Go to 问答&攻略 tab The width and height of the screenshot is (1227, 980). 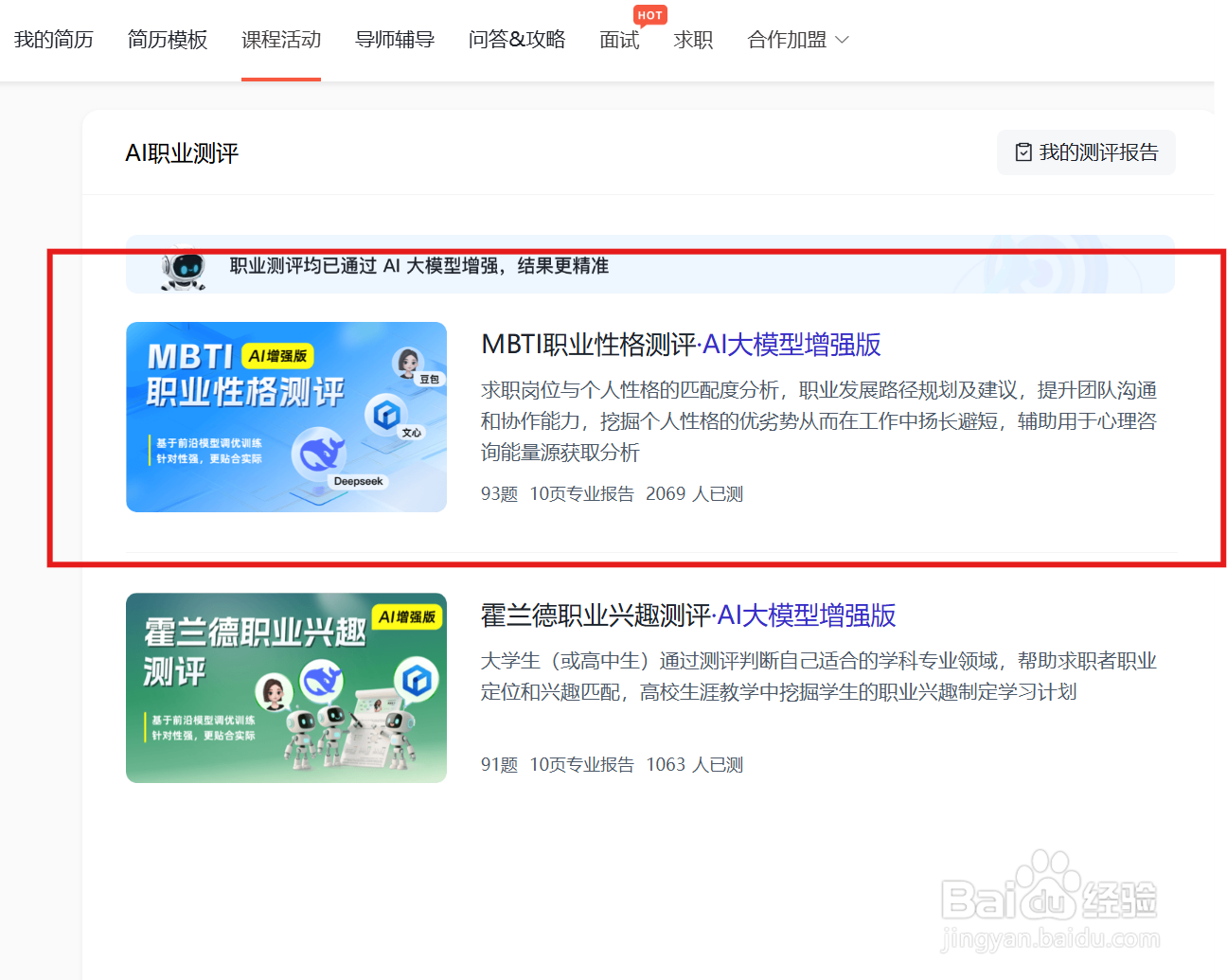pyautogui.click(x=517, y=40)
